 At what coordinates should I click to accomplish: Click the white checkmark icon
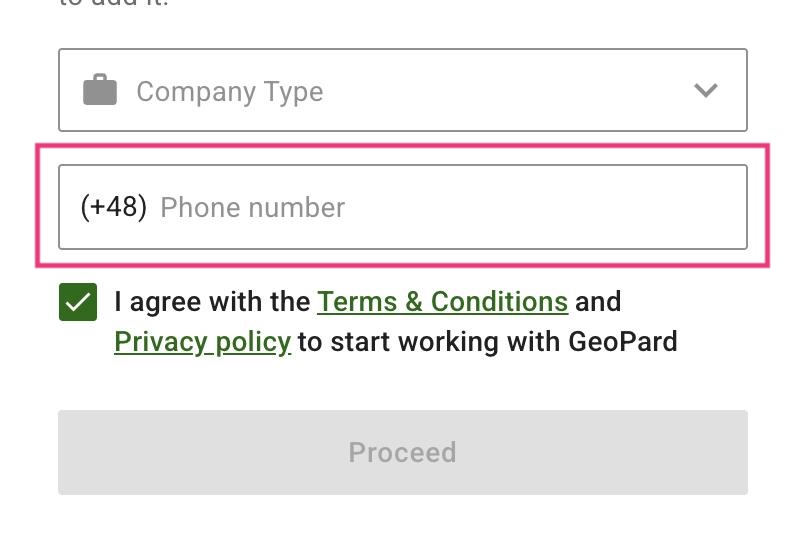78,302
